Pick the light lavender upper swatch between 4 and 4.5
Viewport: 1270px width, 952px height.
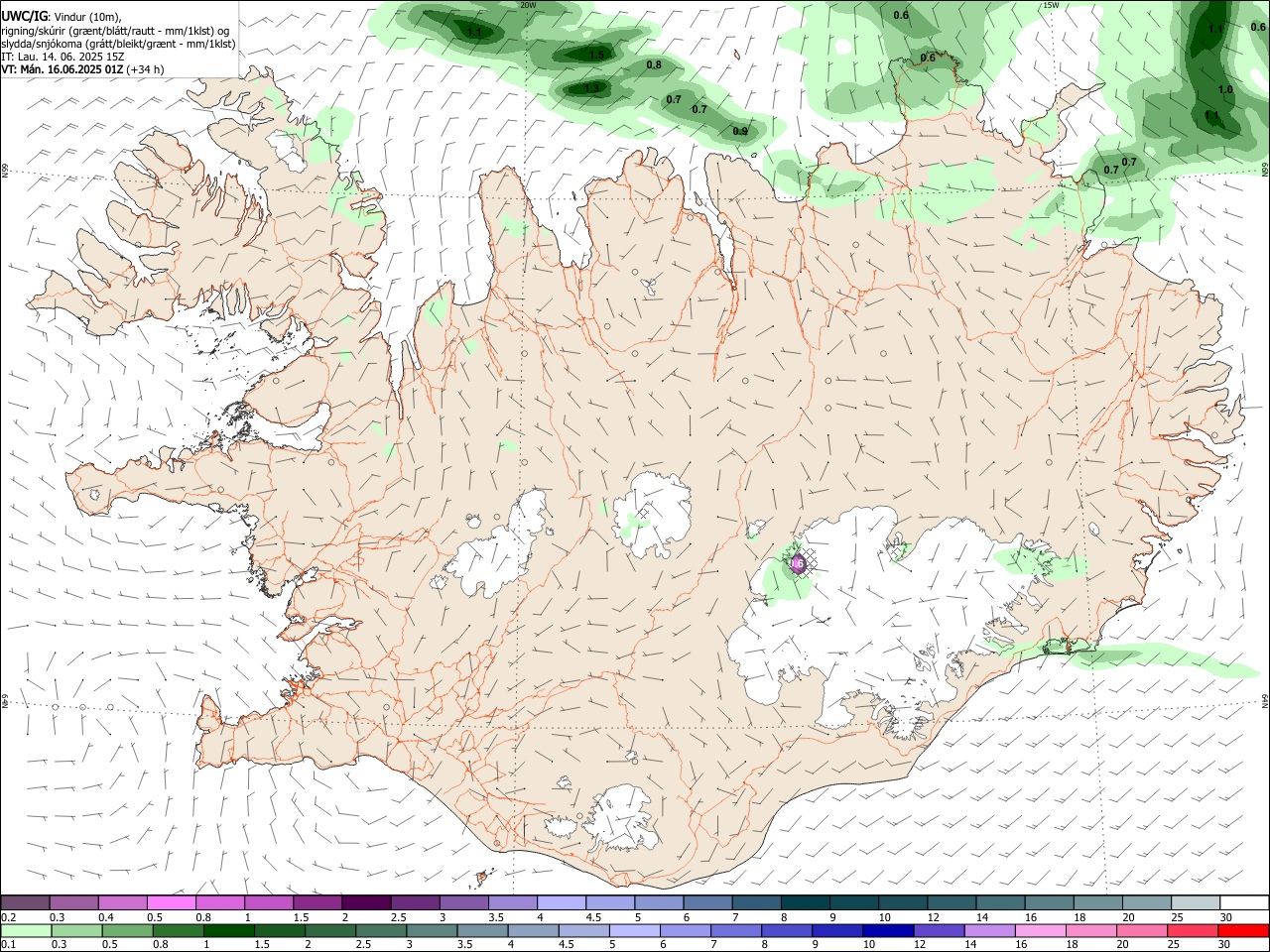tap(561, 902)
